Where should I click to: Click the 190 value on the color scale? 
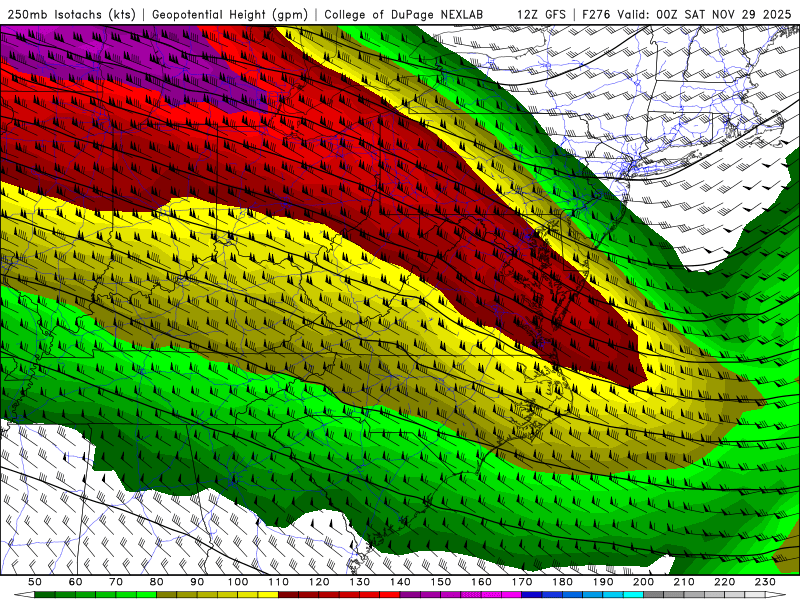(x=603, y=582)
